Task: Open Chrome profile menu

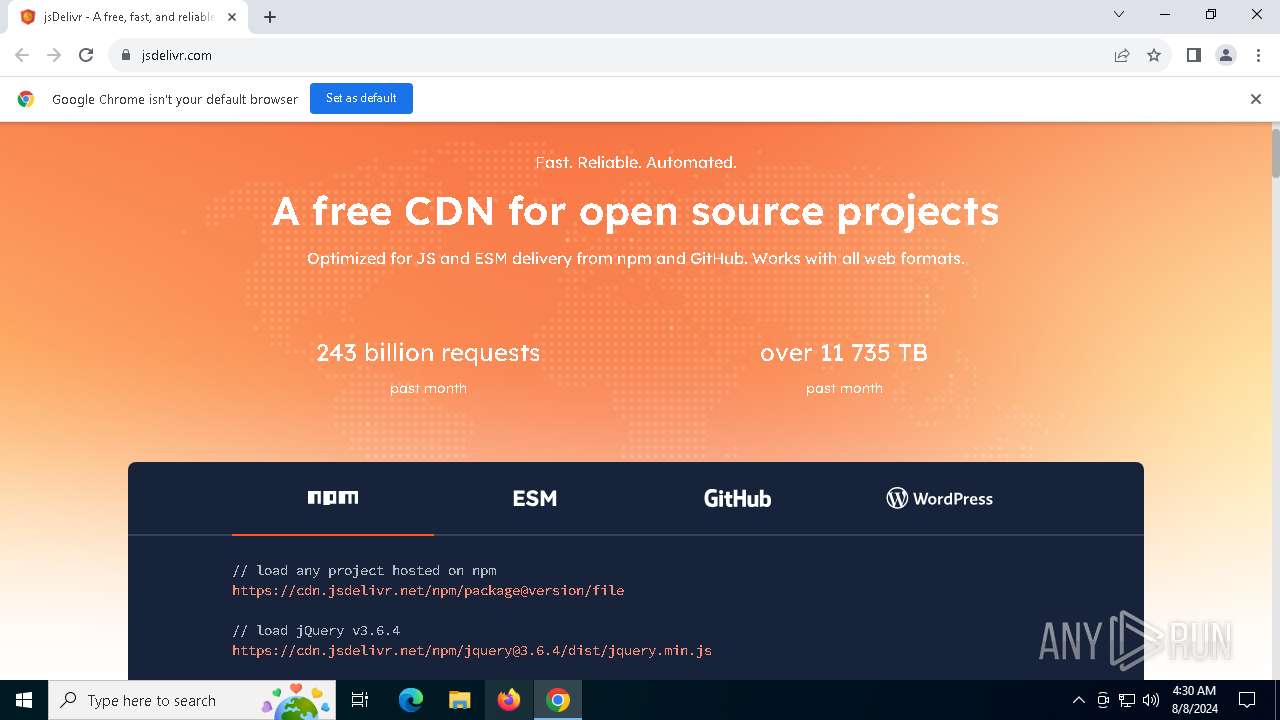Action: click(x=1226, y=55)
